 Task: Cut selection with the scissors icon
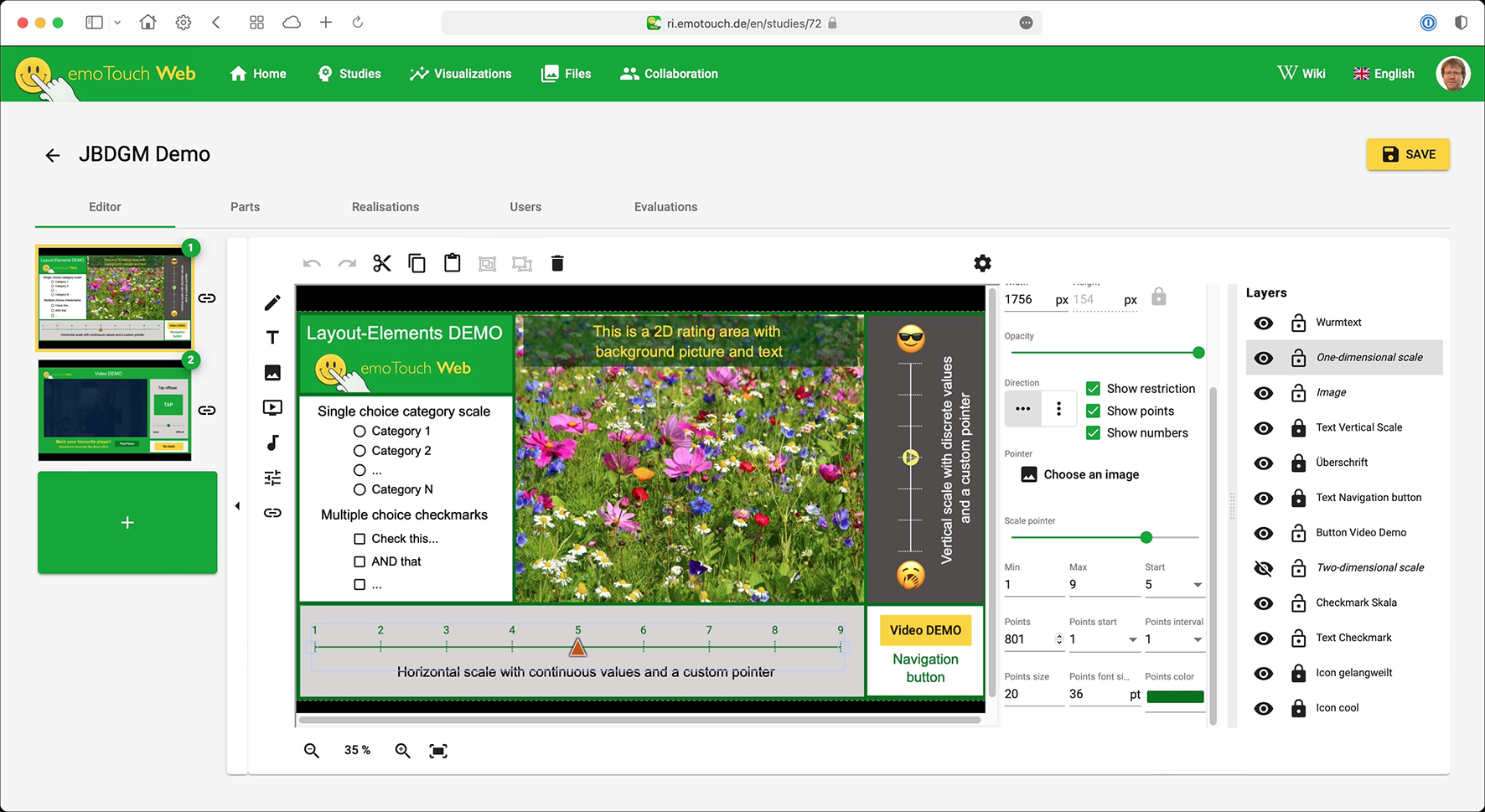[x=382, y=264]
